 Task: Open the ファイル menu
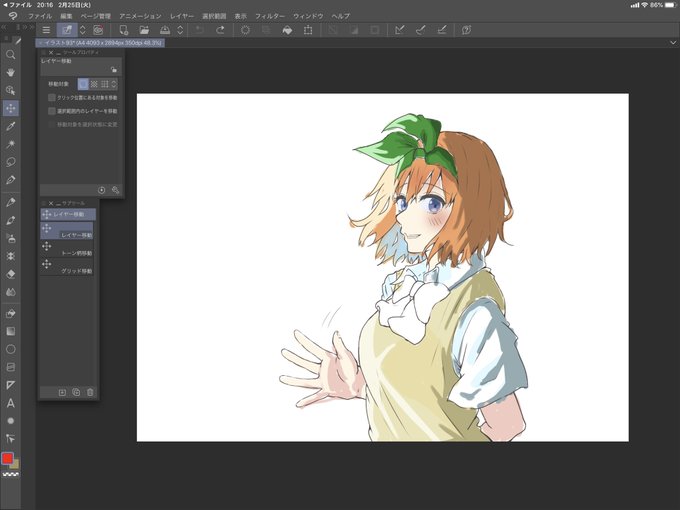pyautogui.click(x=40, y=16)
